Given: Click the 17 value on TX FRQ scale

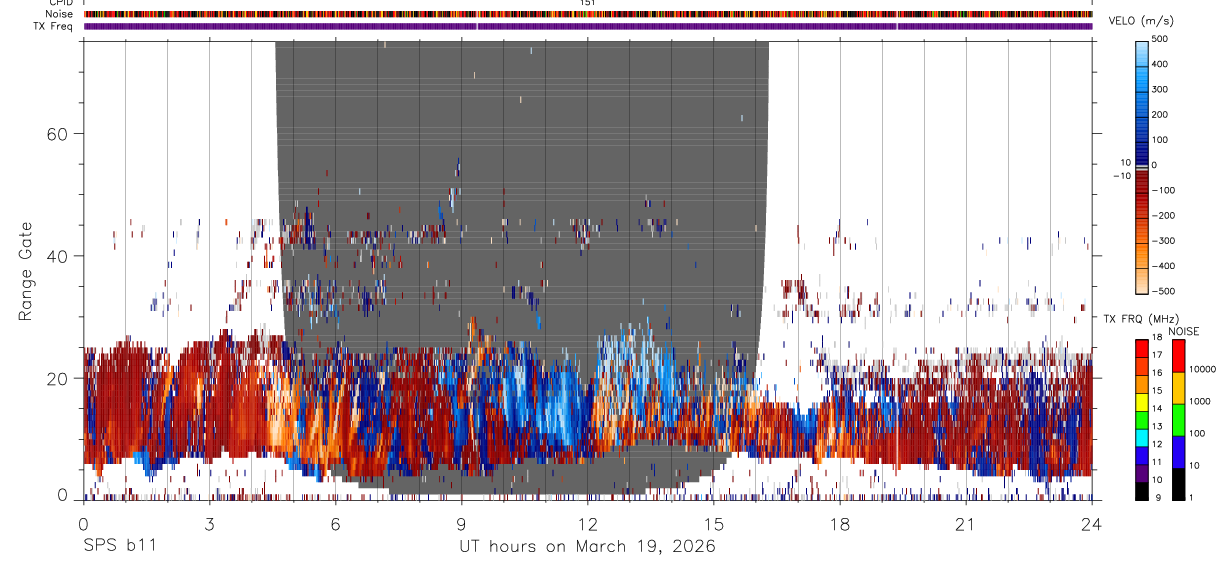Looking at the screenshot, I should (x=1158, y=355).
